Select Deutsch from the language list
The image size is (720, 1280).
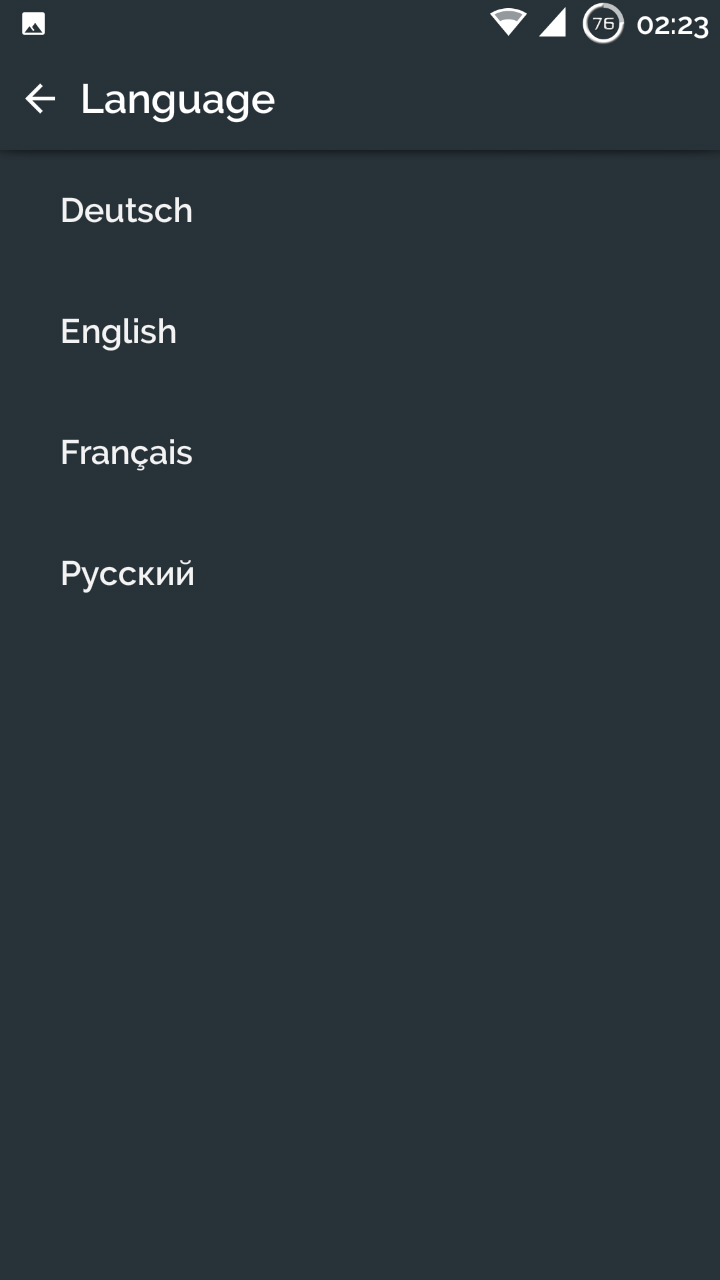coord(360,210)
